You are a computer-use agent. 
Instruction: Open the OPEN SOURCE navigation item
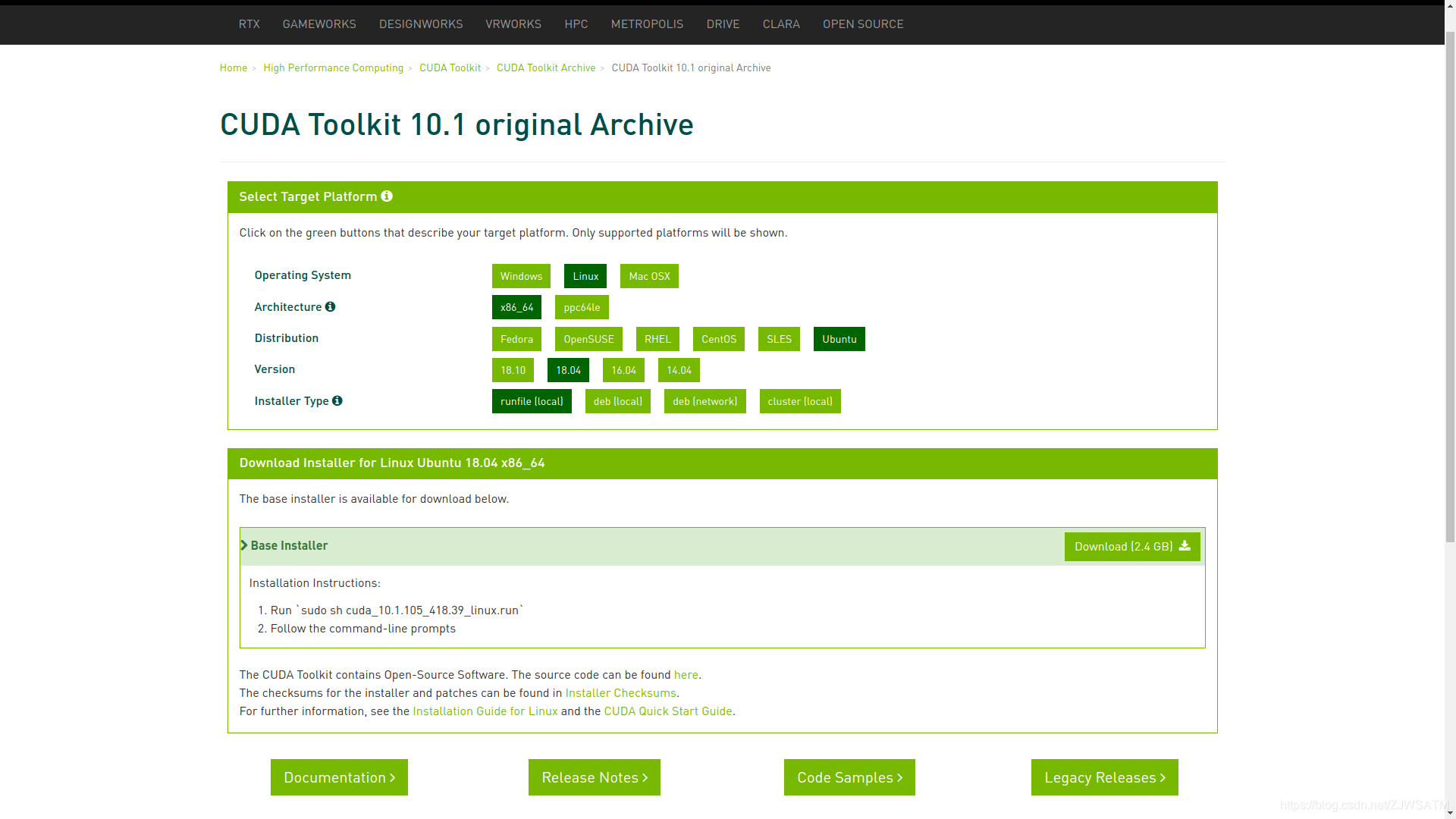tap(863, 24)
